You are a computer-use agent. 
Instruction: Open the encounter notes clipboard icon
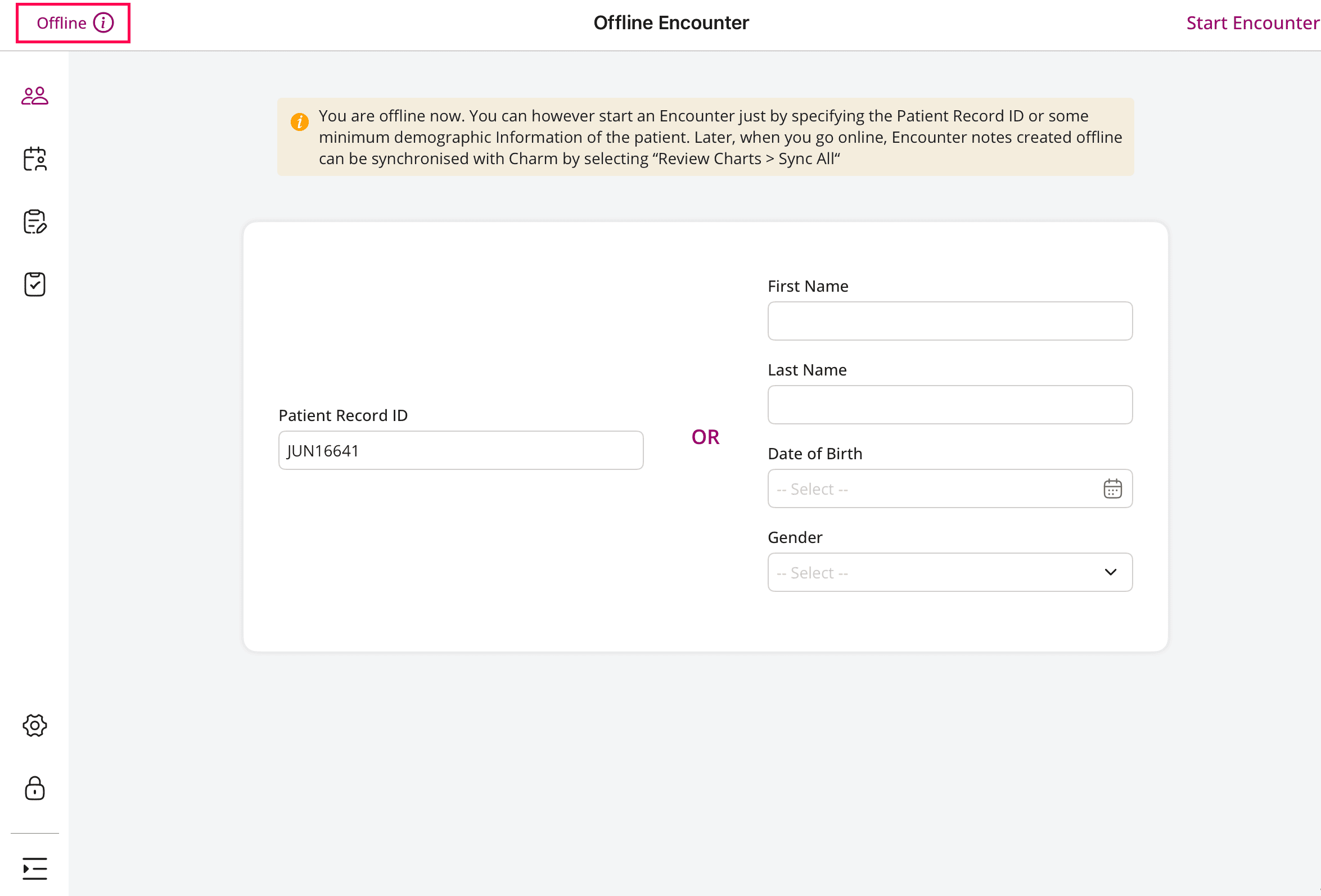(35, 221)
